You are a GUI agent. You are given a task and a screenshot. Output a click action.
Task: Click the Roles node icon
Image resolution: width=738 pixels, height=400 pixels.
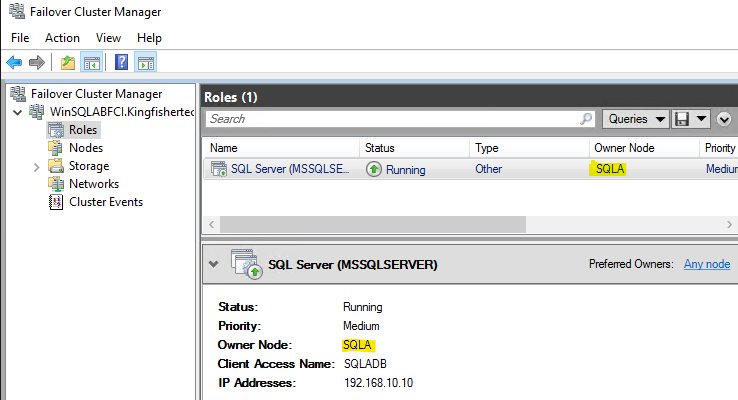(x=56, y=130)
